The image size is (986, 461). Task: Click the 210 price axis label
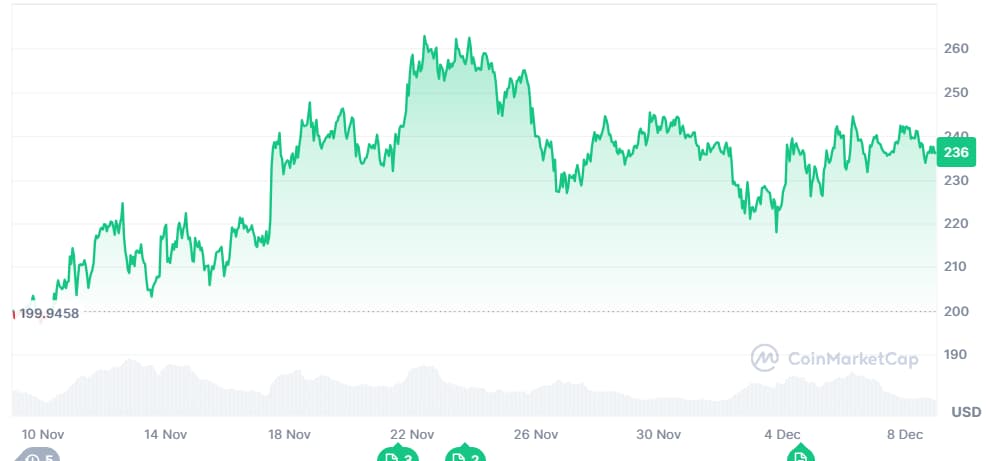coord(956,267)
